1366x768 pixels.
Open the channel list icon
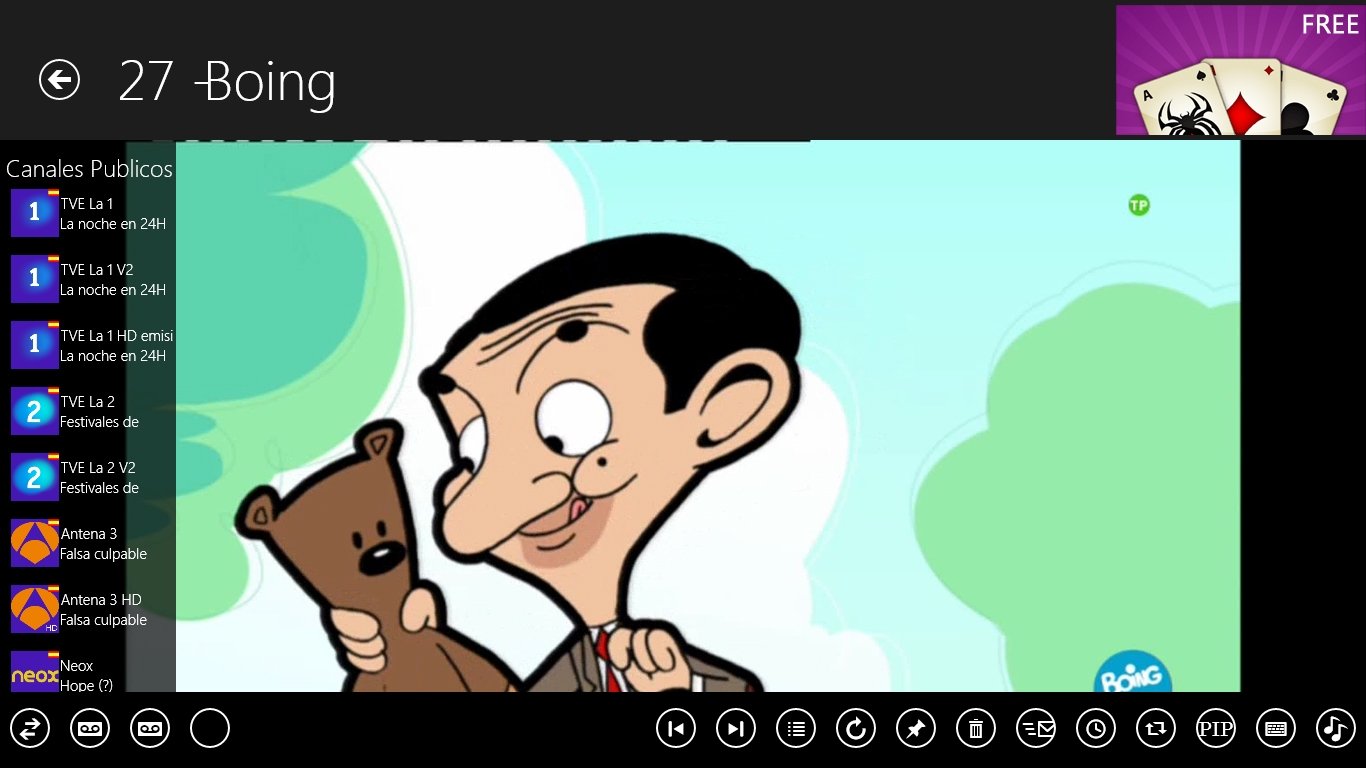coord(796,729)
